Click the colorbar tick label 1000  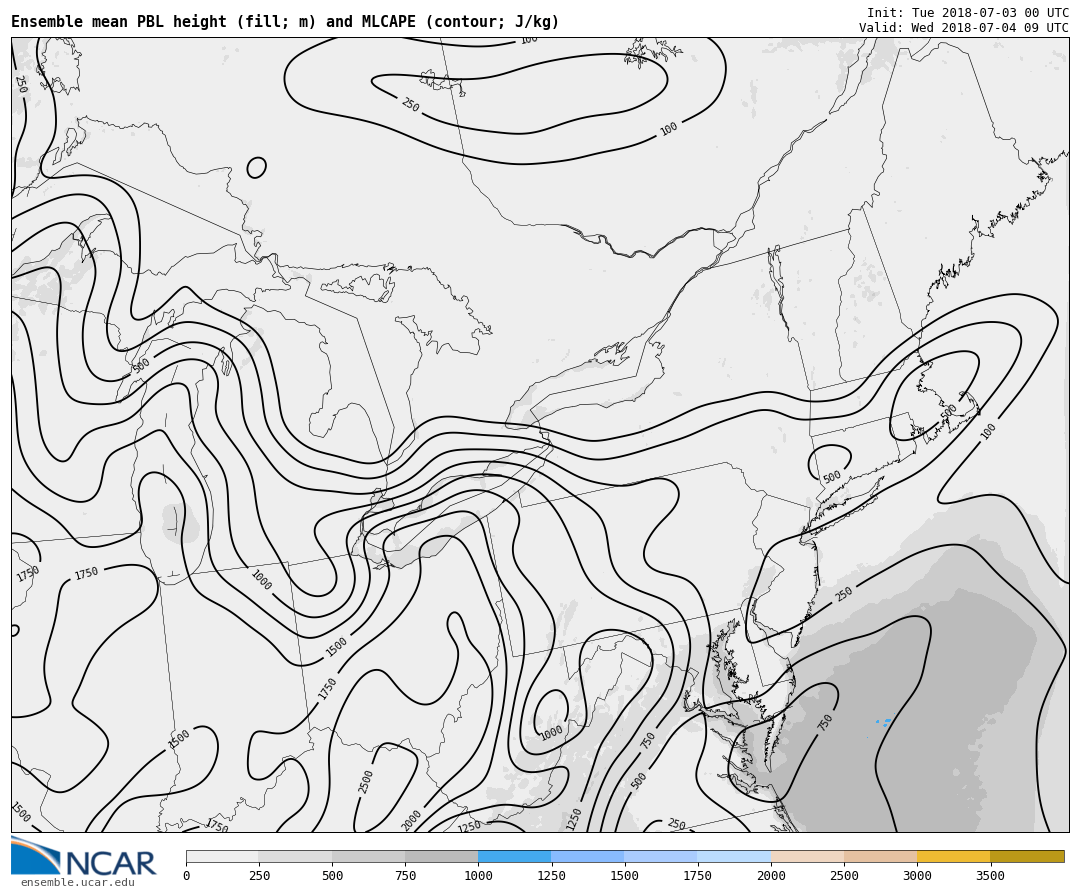(478, 876)
